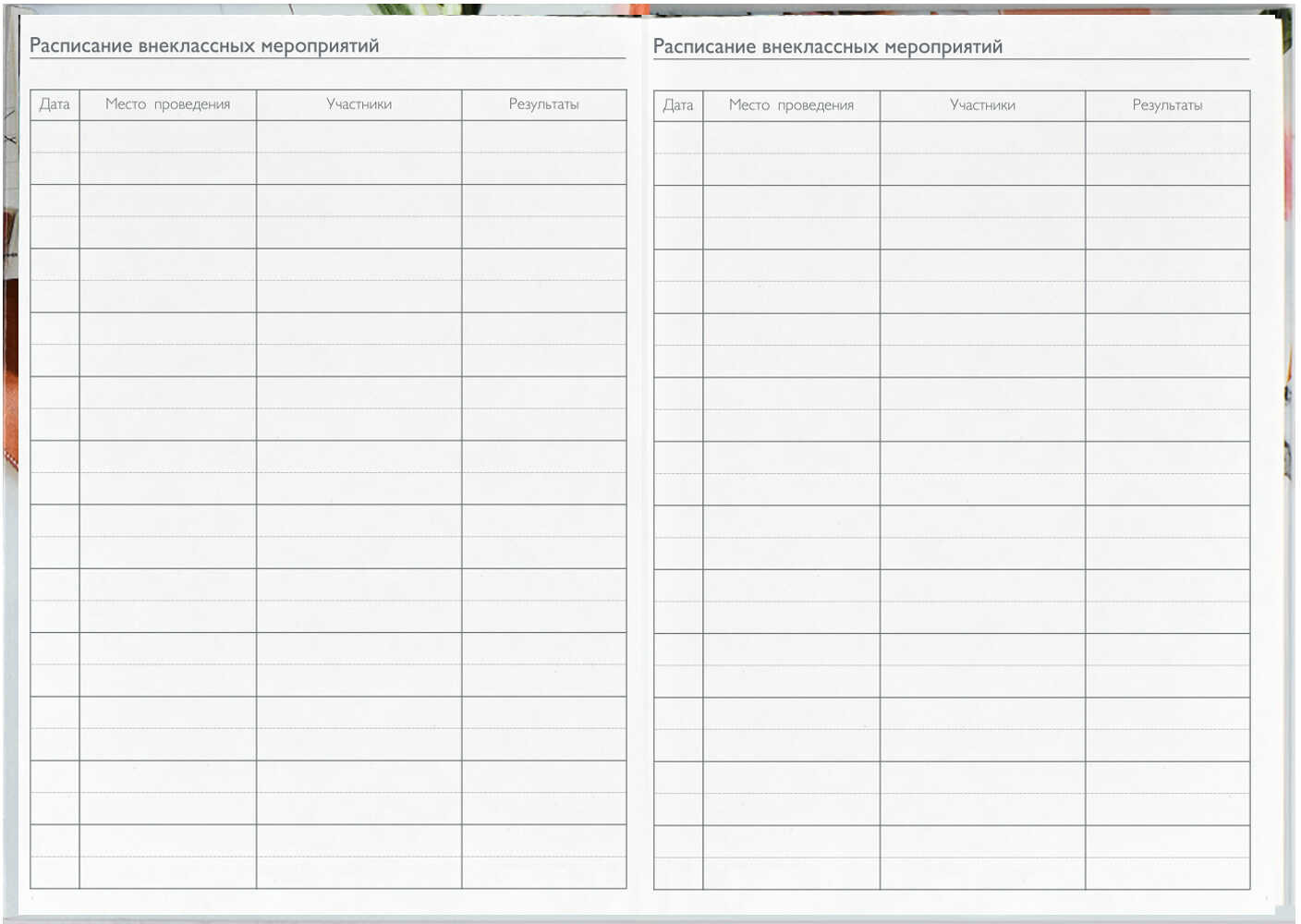Select the 'Дата' header on right page
The image size is (1301, 924).
(x=677, y=105)
